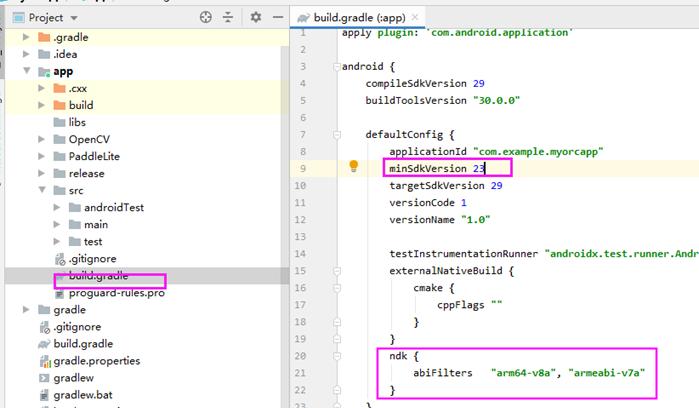Viewport: 699px width, 408px height.
Task: Collapse the cmake block fold marker
Action: (x=337, y=288)
